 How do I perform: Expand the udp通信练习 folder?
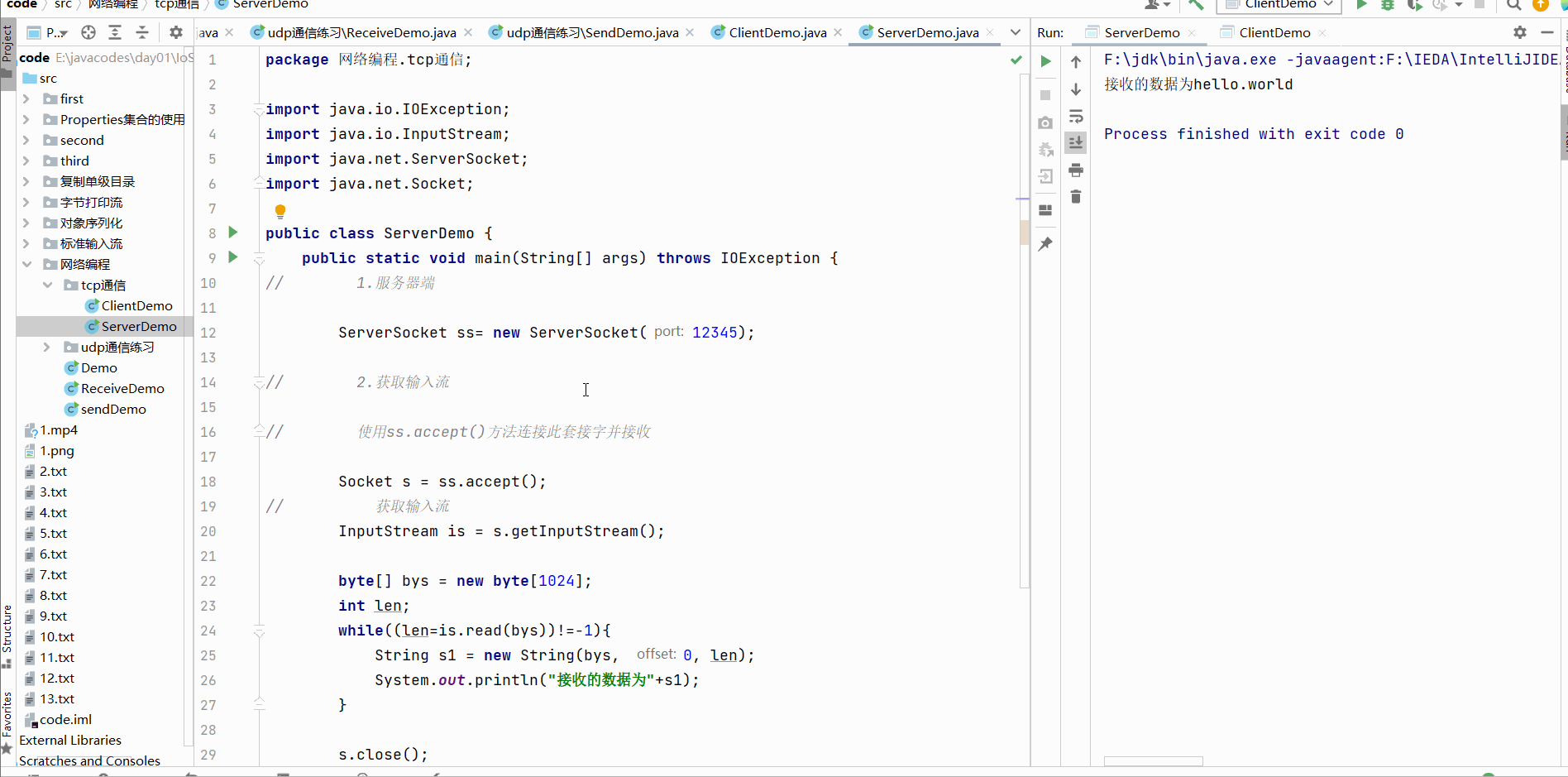pos(47,347)
